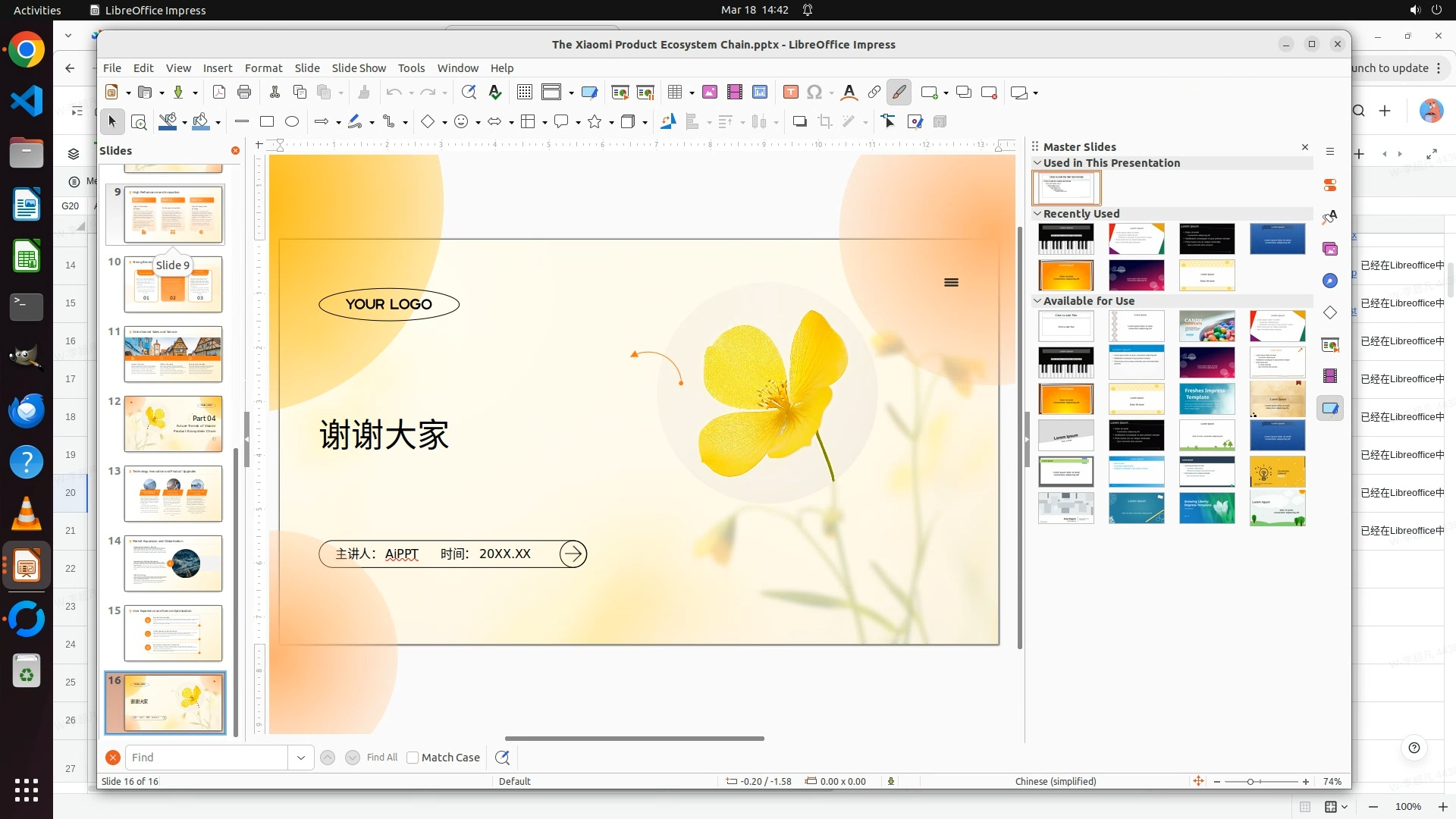The image size is (1456, 819).
Task: Select the Rectangle drawing tool
Action: click(x=267, y=121)
